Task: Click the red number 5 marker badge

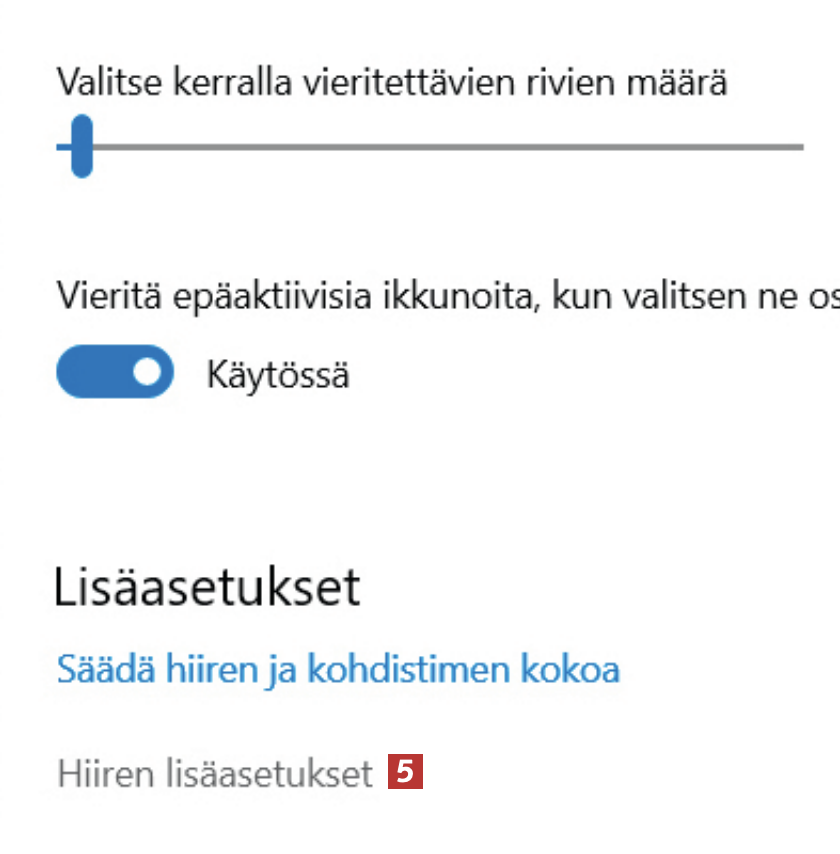Action: [x=405, y=772]
